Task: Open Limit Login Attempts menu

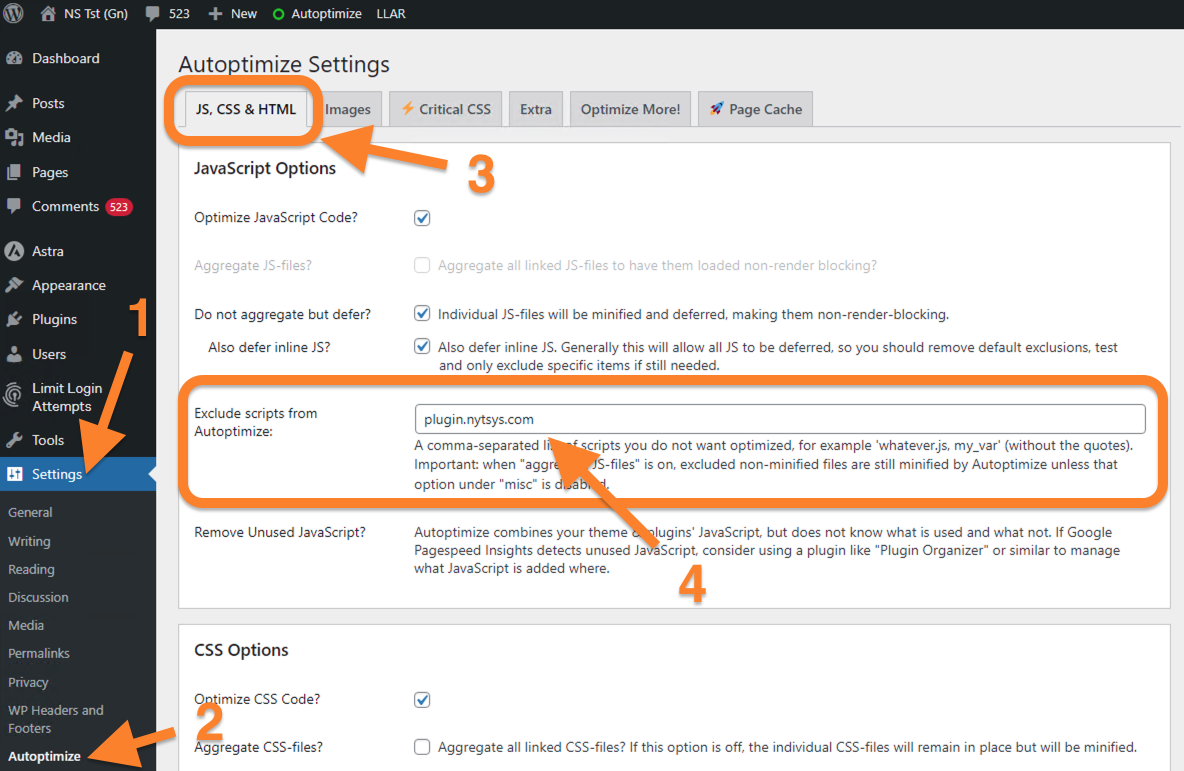Action: 66,397
